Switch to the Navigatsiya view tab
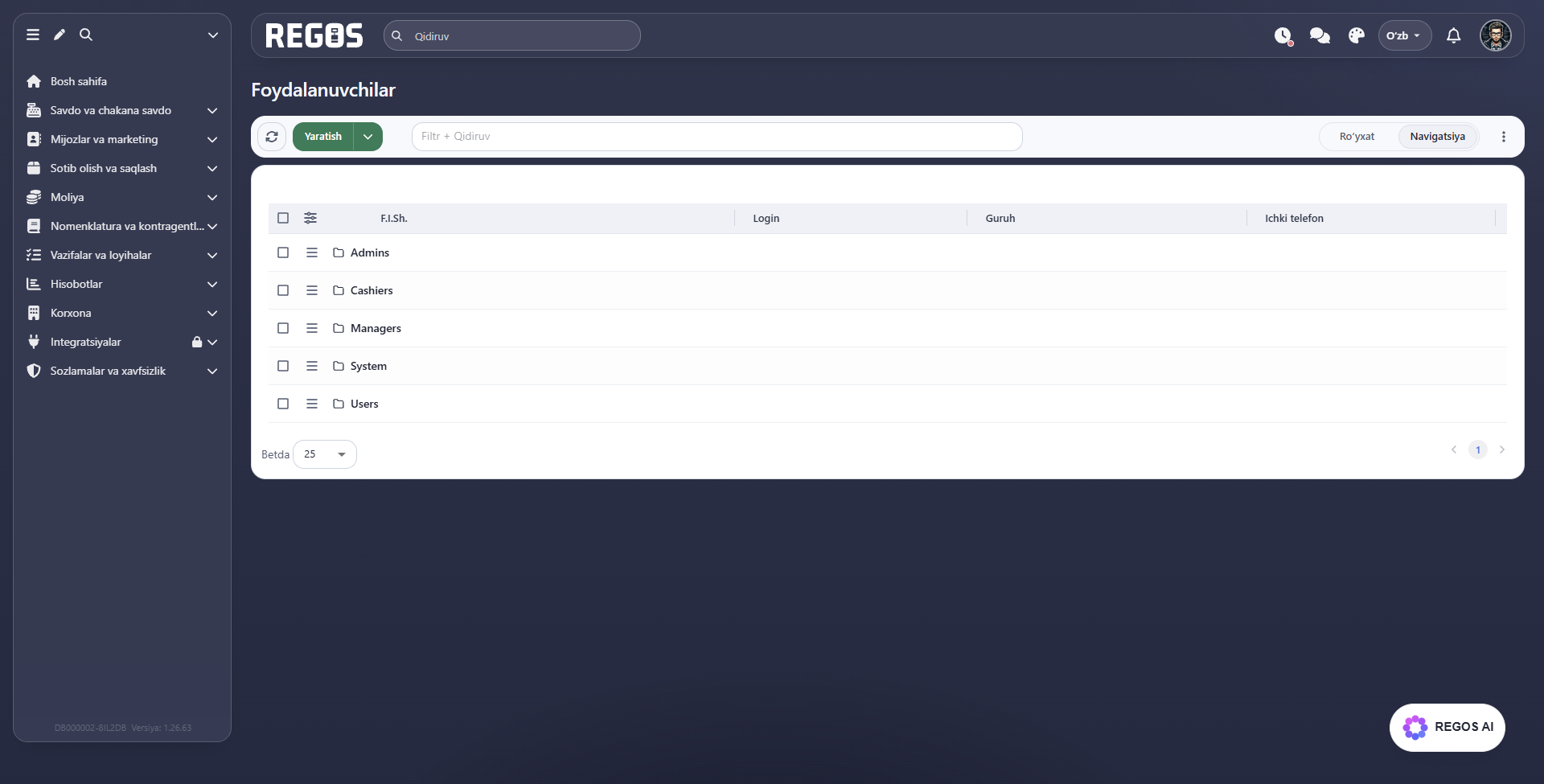1544x784 pixels. point(1437,137)
